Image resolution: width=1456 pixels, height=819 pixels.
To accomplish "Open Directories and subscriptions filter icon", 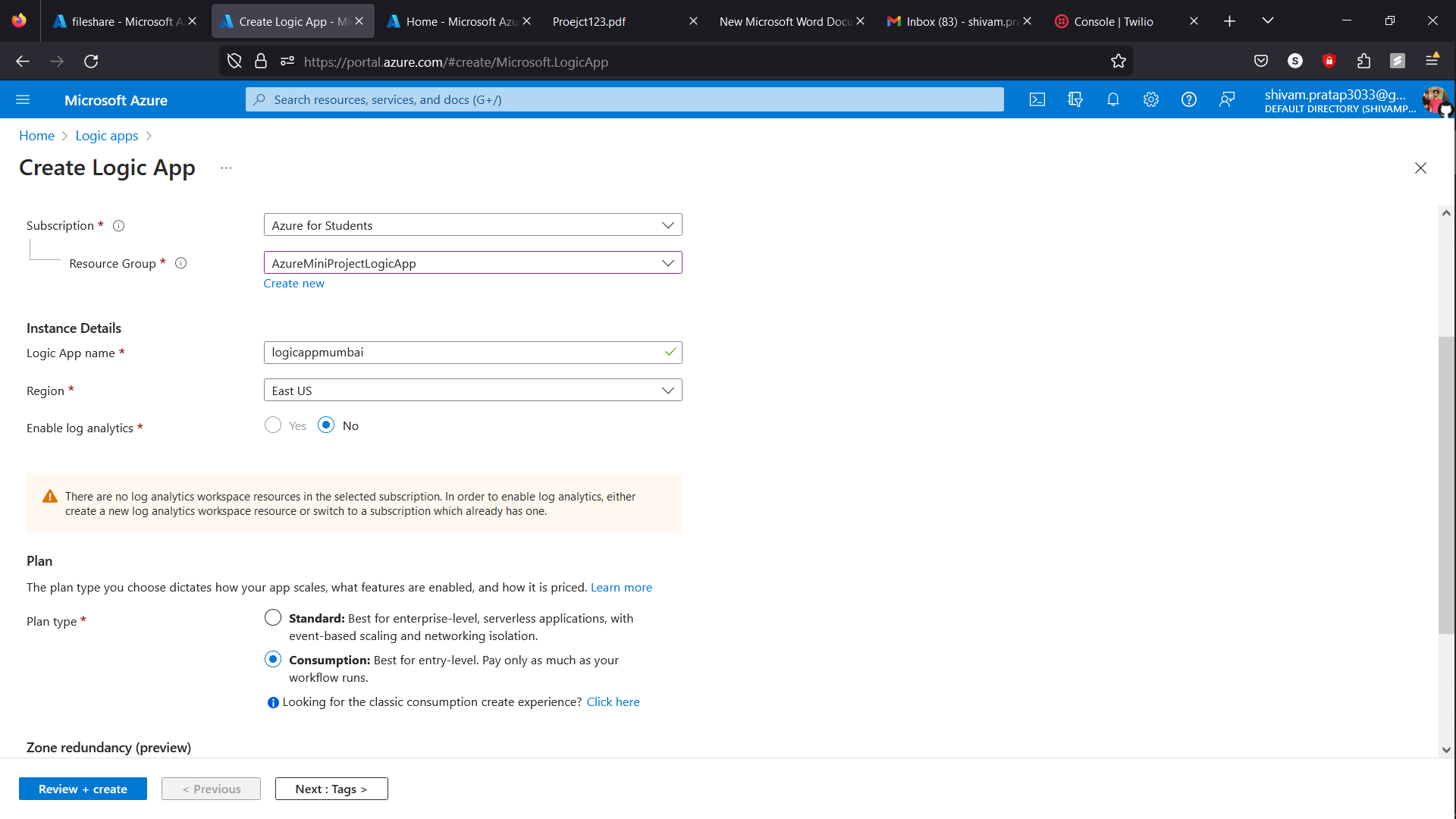I will pos(1075,99).
